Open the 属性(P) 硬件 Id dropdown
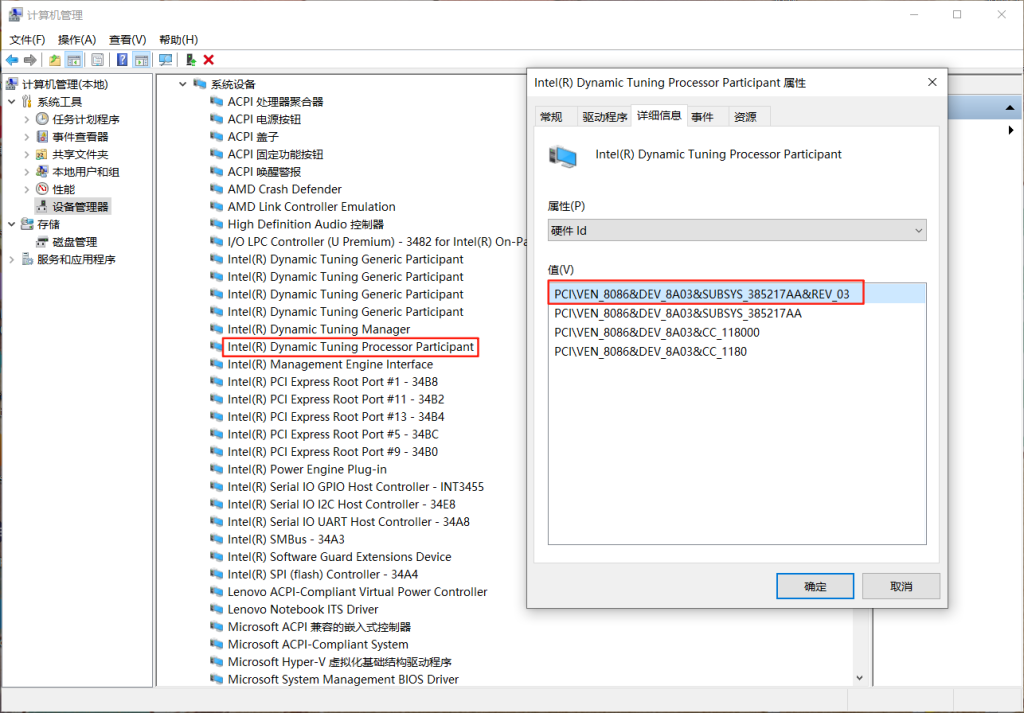The image size is (1024, 713). pyautogui.click(x=737, y=230)
